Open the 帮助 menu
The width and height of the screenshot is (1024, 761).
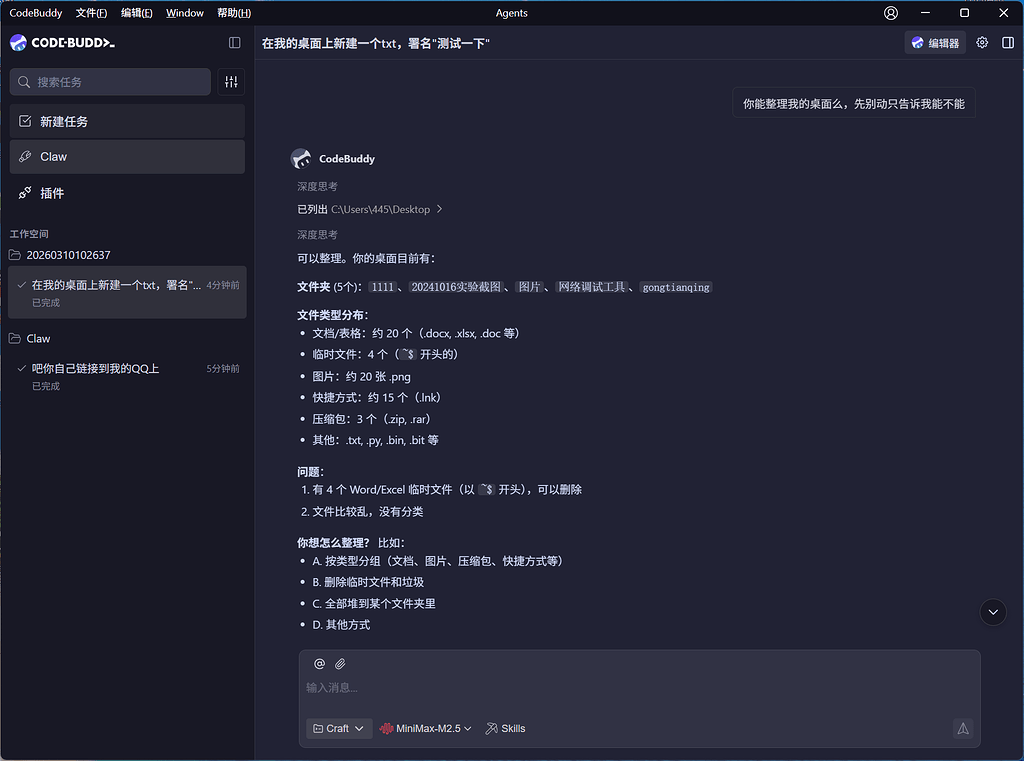[x=234, y=13]
